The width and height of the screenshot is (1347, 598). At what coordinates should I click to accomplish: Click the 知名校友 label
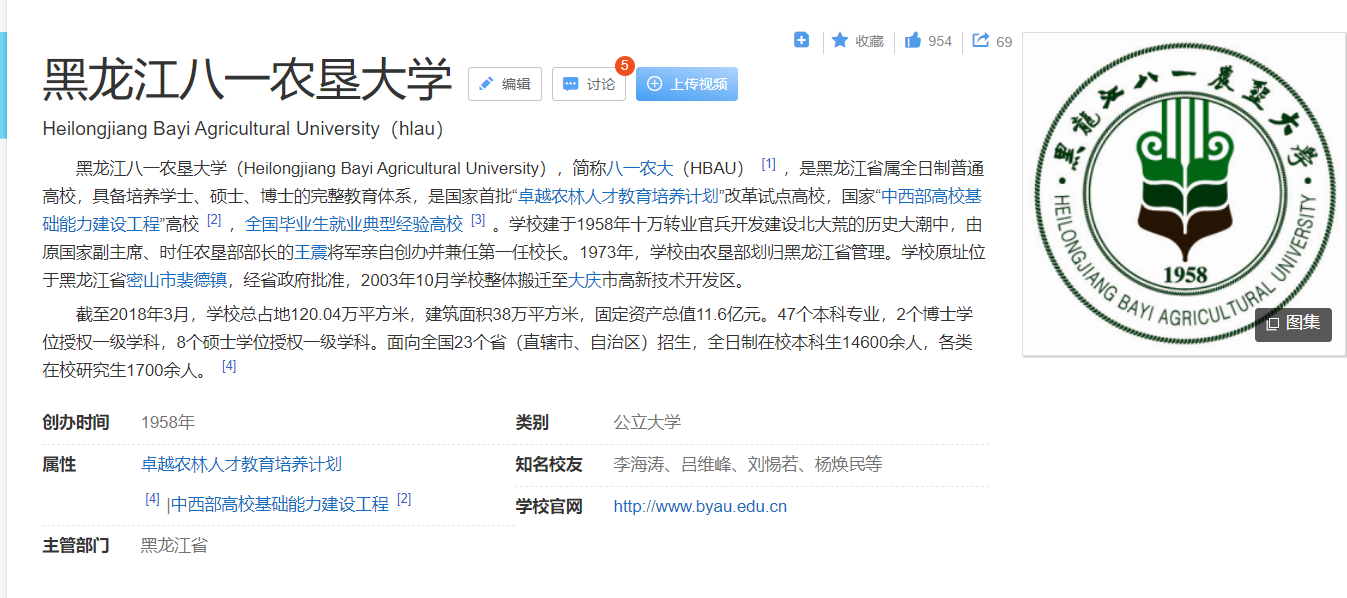[x=549, y=464]
